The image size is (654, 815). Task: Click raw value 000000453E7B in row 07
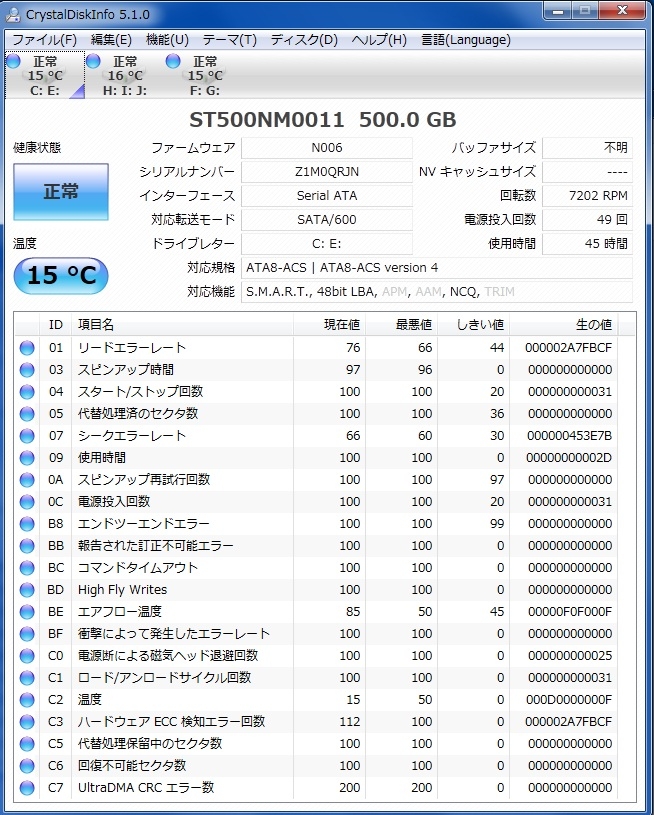point(570,436)
